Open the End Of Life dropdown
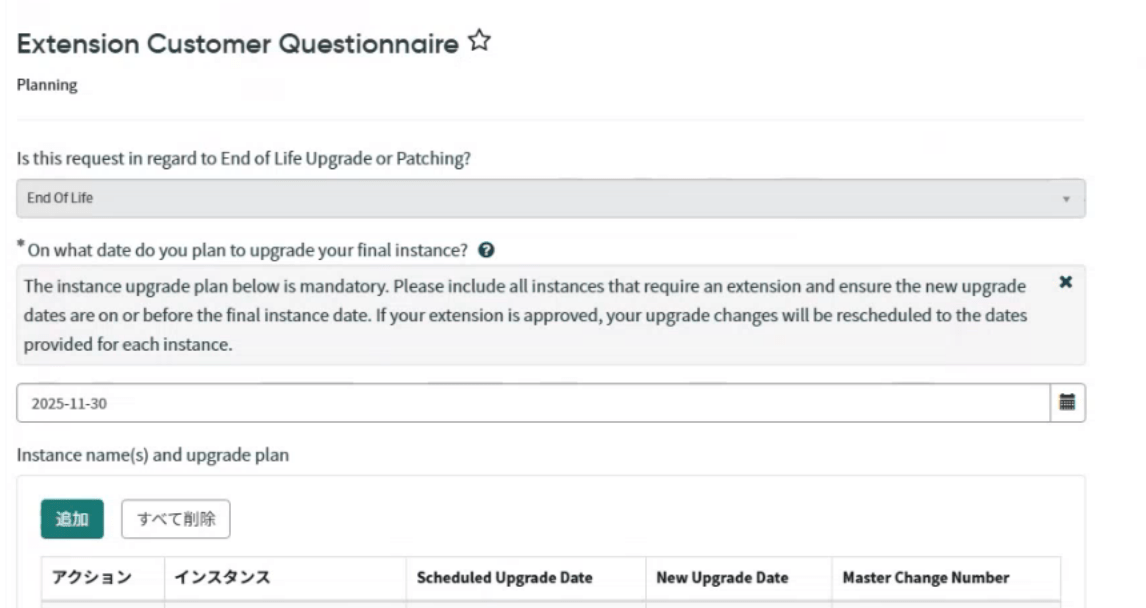Viewport: 1146px width, 608px height. pyautogui.click(x=550, y=198)
